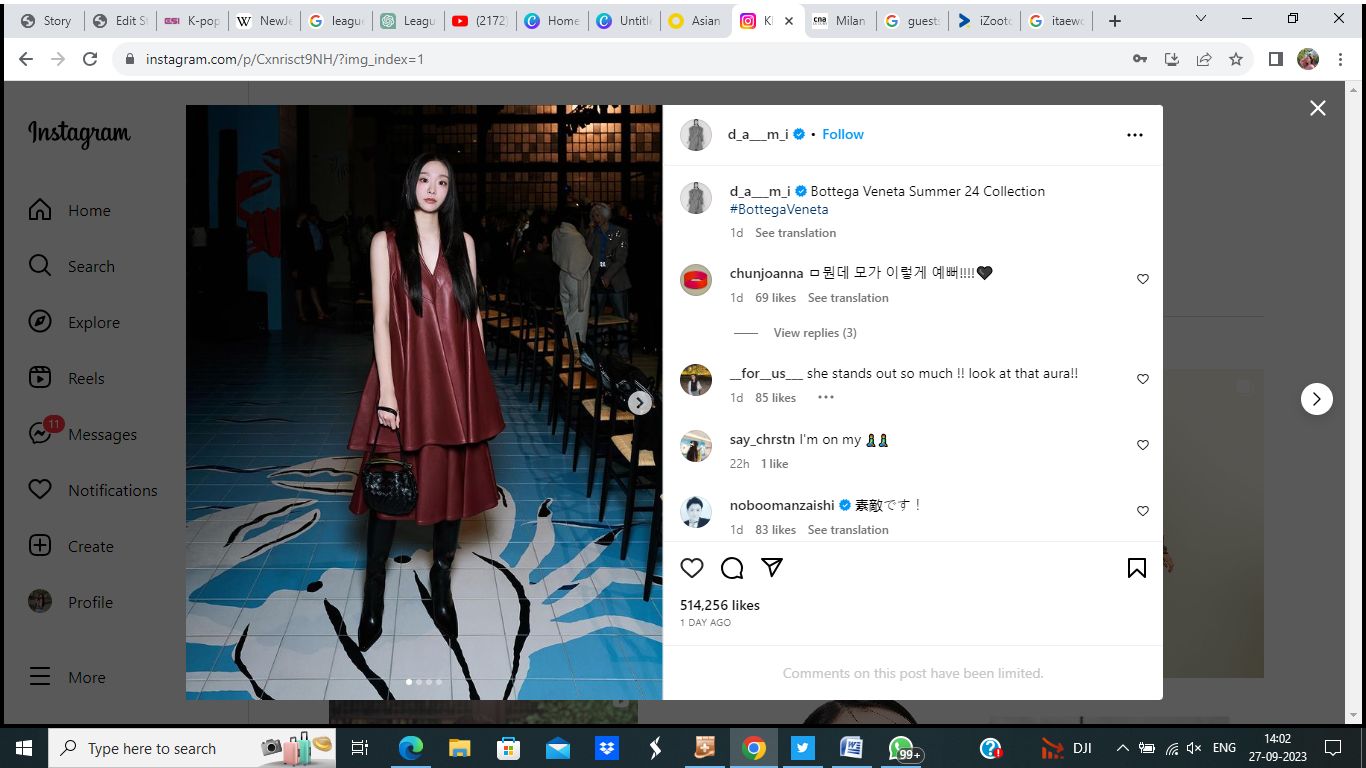Screen dimensions: 1366x768
Task: Save post with bookmark icon
Action: click(1136, 568)
